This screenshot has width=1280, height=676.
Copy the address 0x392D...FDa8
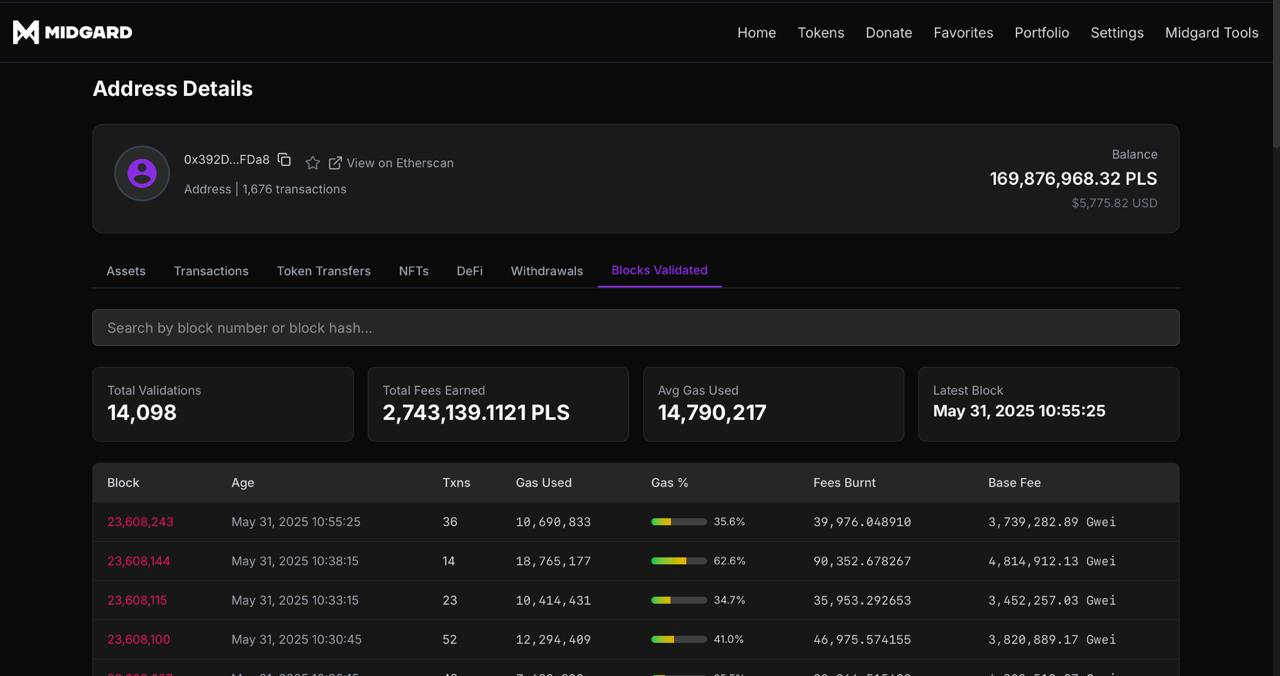click(x=284, y=160)
